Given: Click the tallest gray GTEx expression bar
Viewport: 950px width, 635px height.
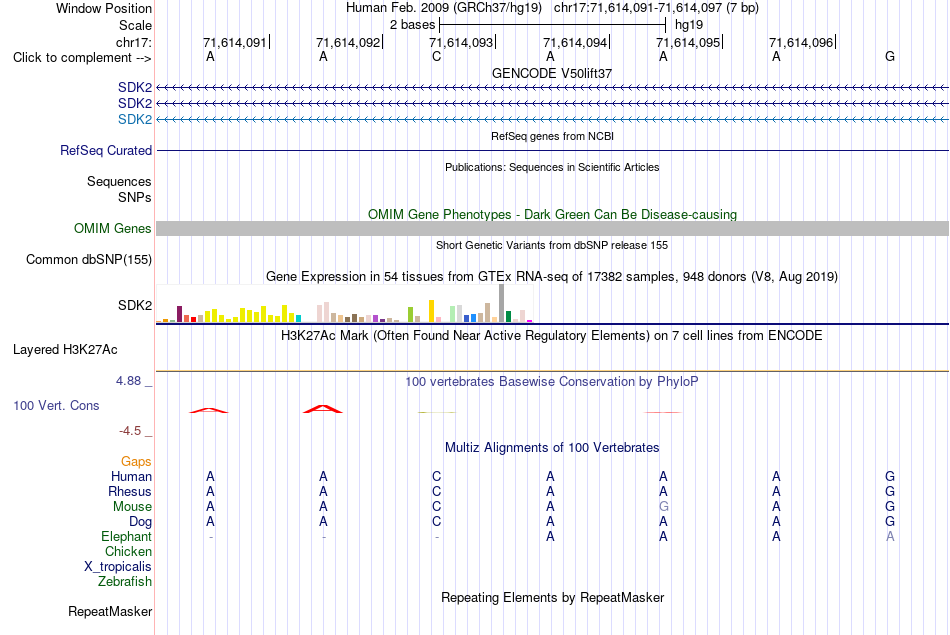Looking at the screenshot, I should pyautogui.click(x=502, y=303).
